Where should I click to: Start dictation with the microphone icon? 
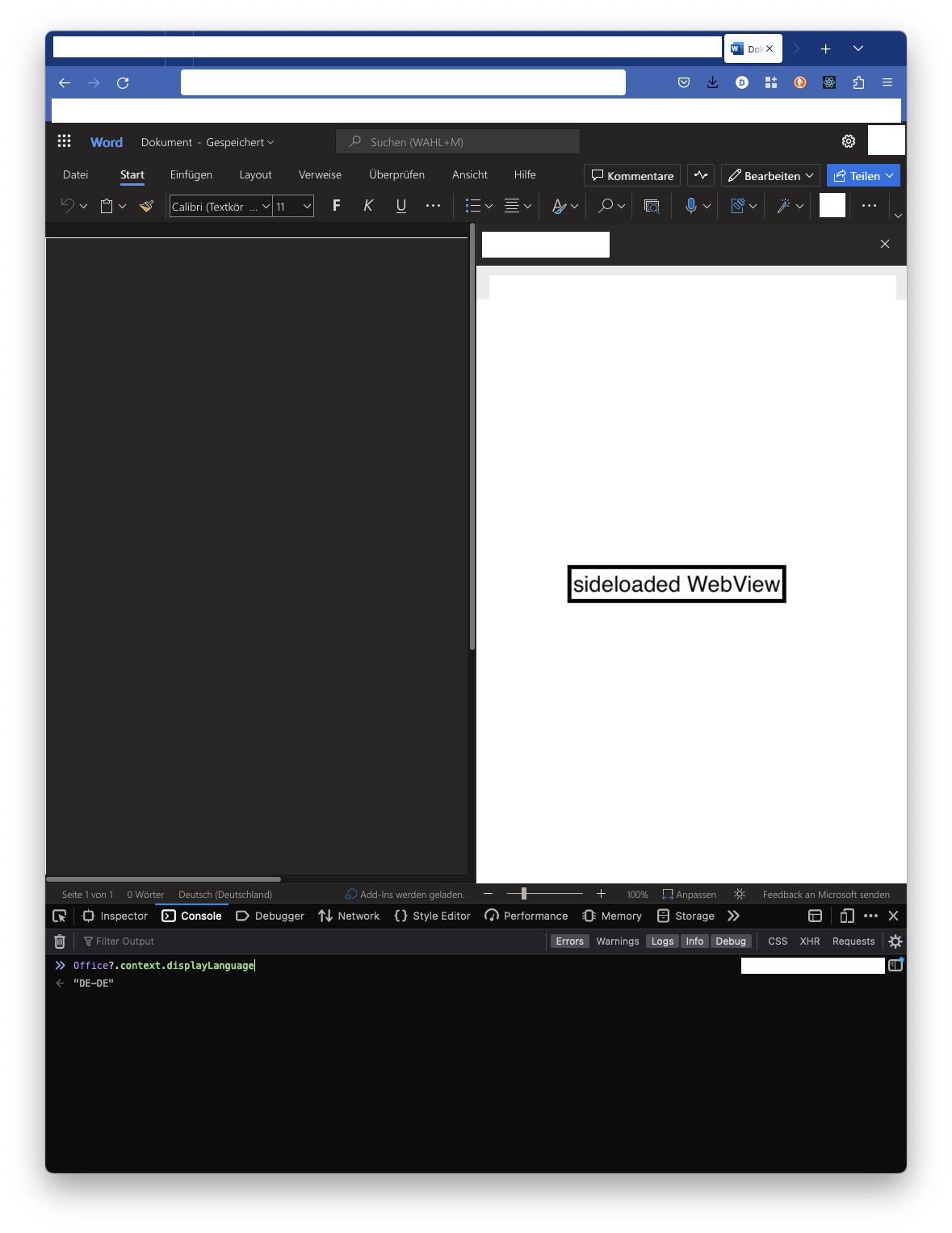(x=691, y=206)
